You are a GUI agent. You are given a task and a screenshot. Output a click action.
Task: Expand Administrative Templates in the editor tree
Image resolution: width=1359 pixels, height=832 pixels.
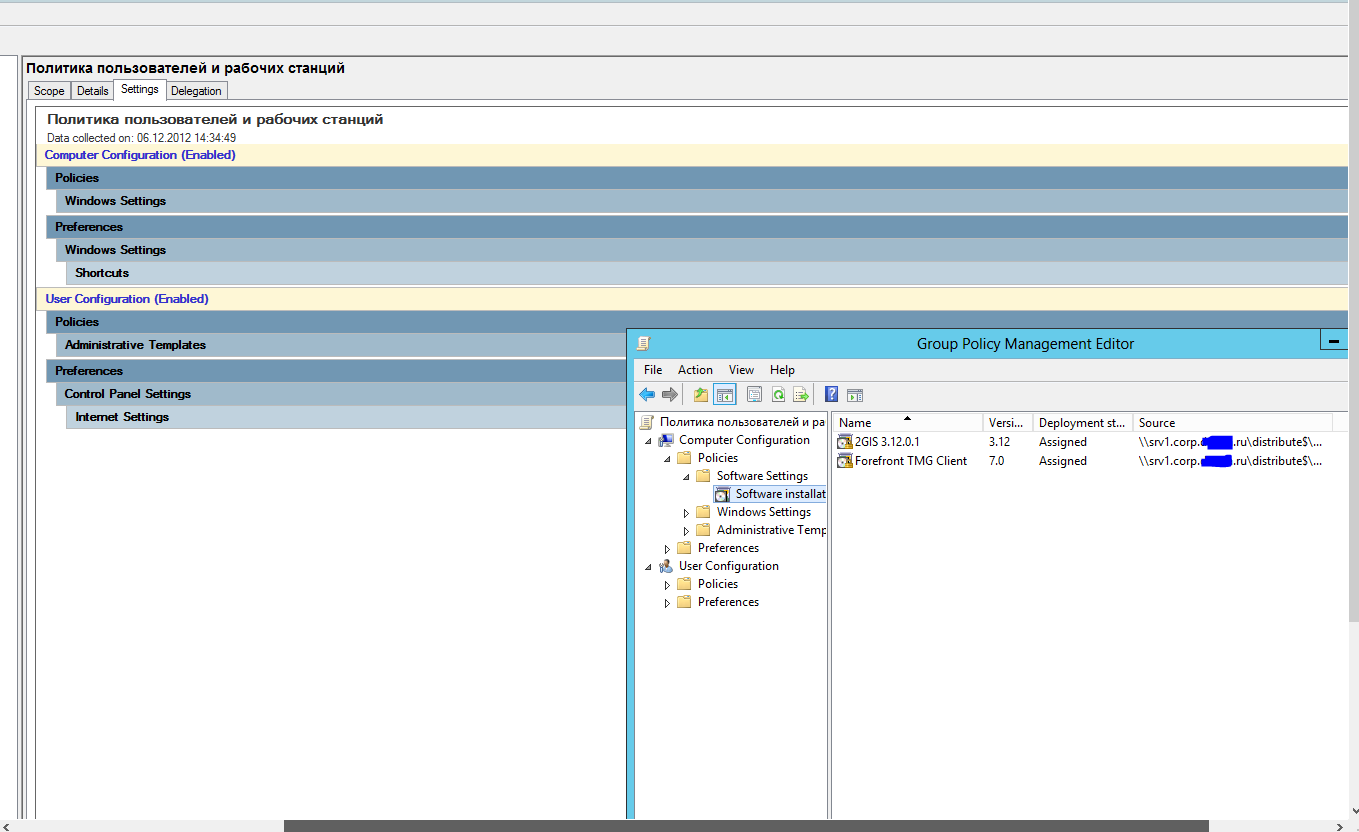point(686,531)
